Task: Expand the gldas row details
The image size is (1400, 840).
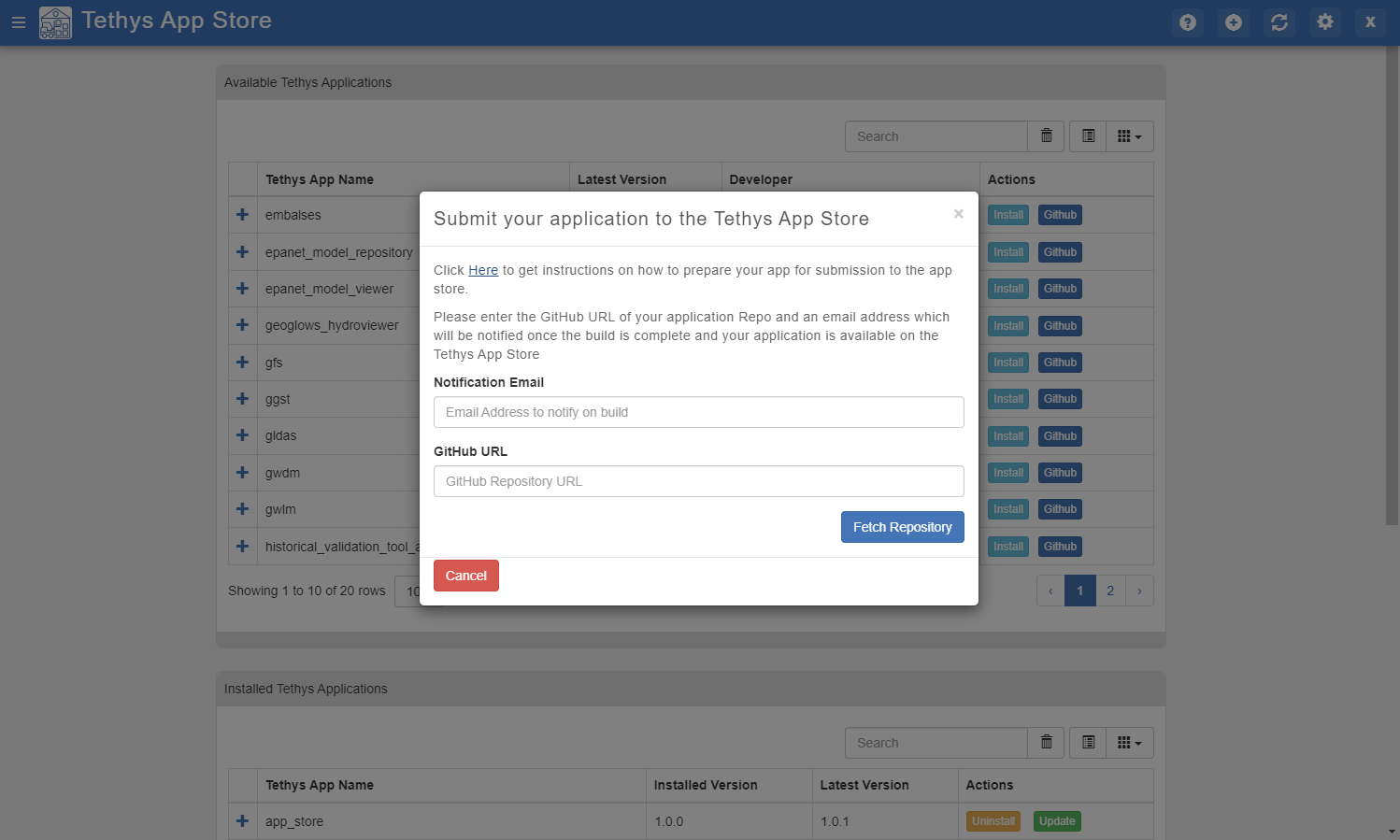Action: pos(243,435)
